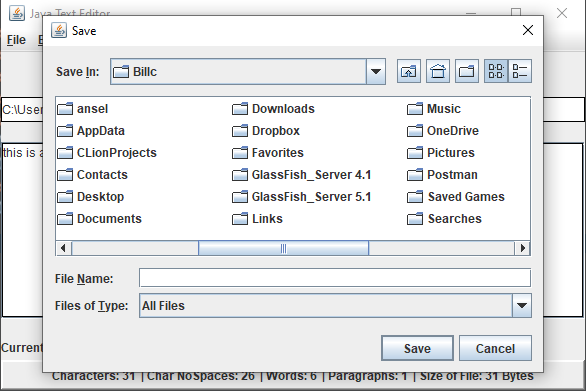Image resolution: width=586 pixels, height=391 pixels.
Task: Go up one folder level
Action: pos(408,71)
